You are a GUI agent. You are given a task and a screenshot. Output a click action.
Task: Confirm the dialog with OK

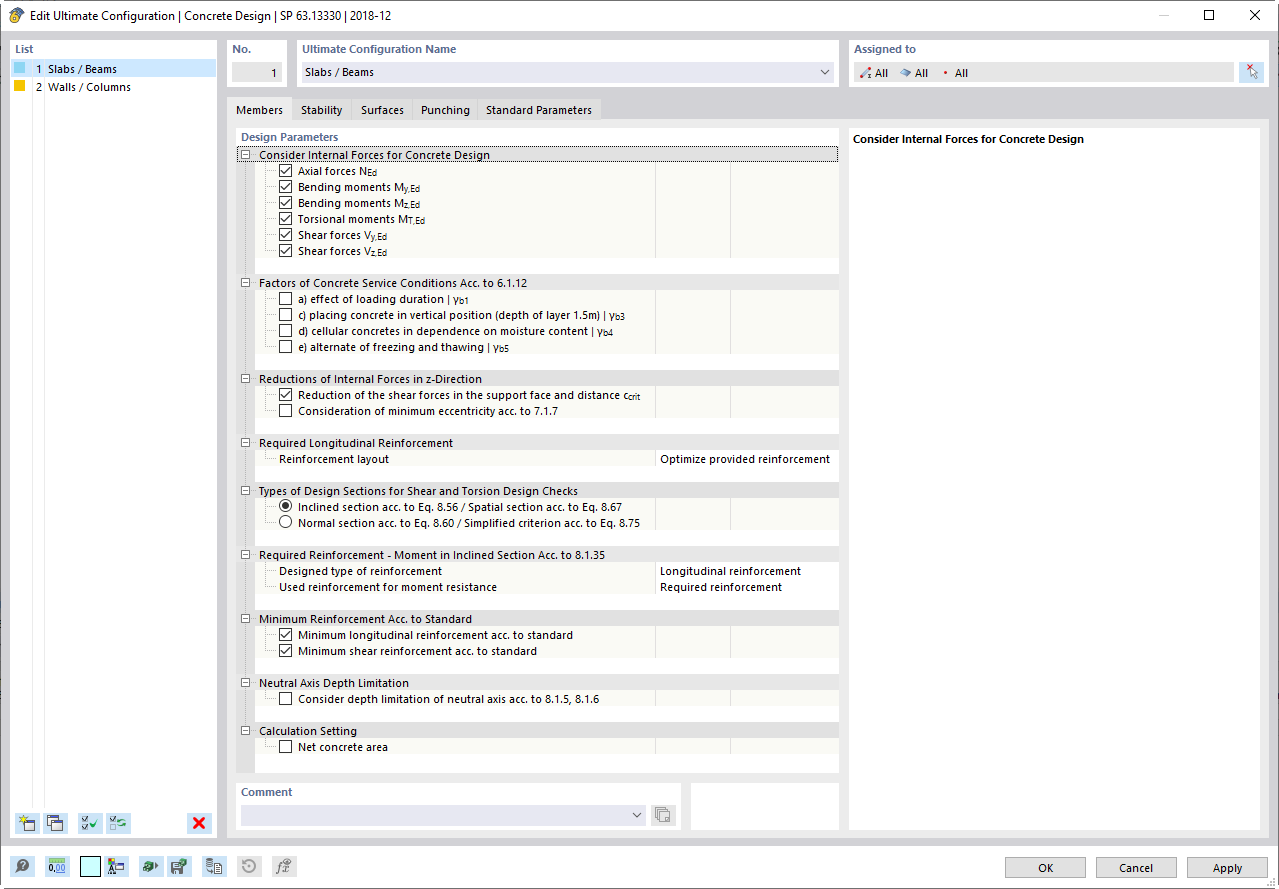(1045, 867)
